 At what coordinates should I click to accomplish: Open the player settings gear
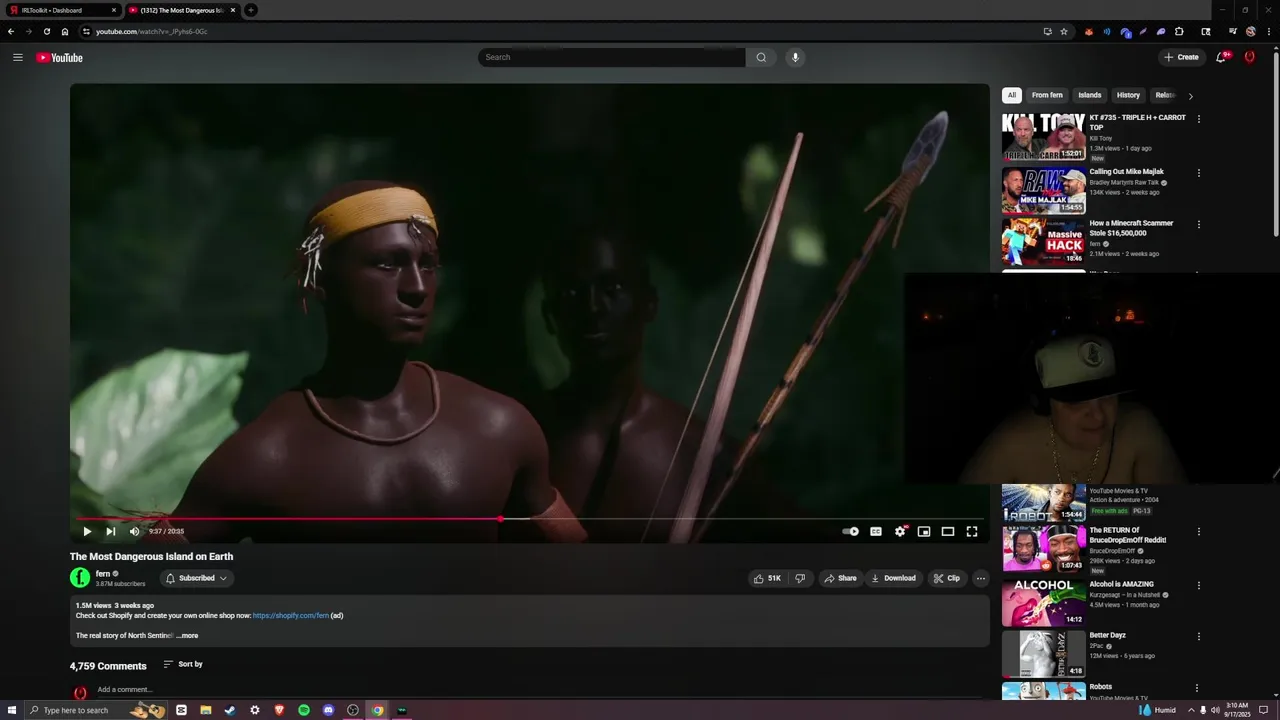point(900,532)
